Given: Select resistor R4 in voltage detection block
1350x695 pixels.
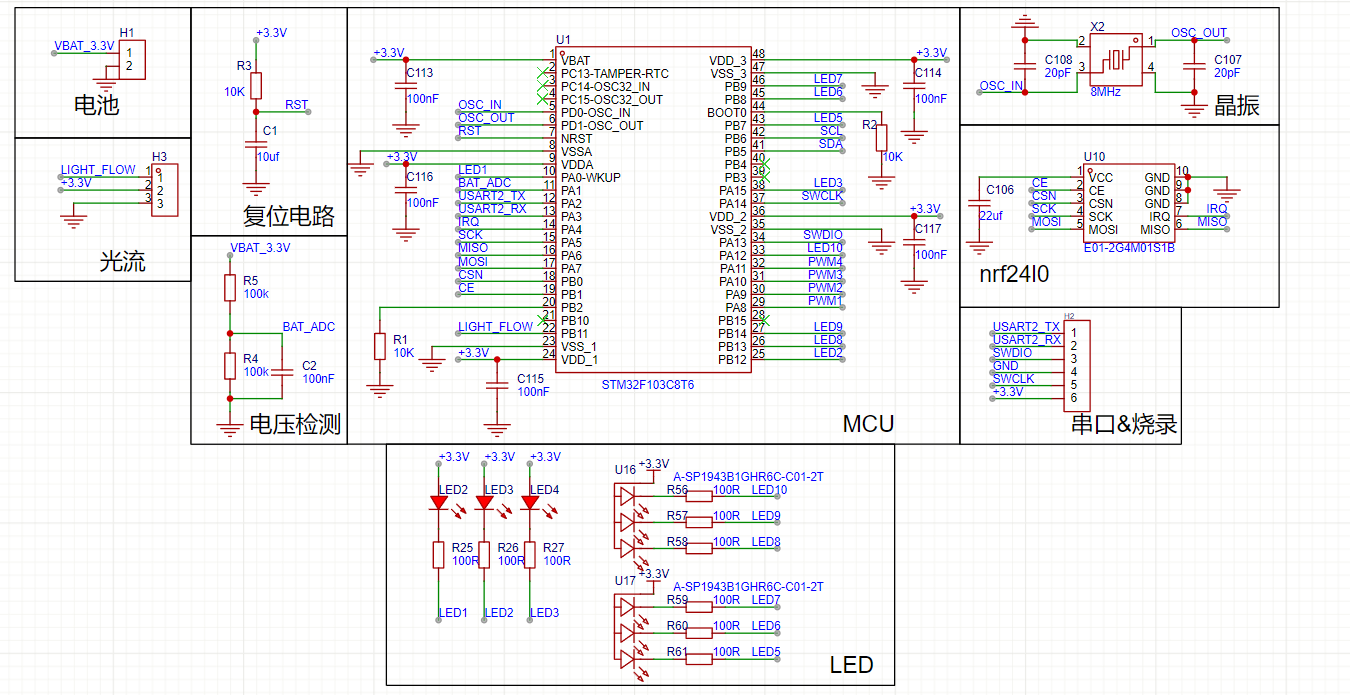Looking at the screenshot, I should (x=230, y=366).
